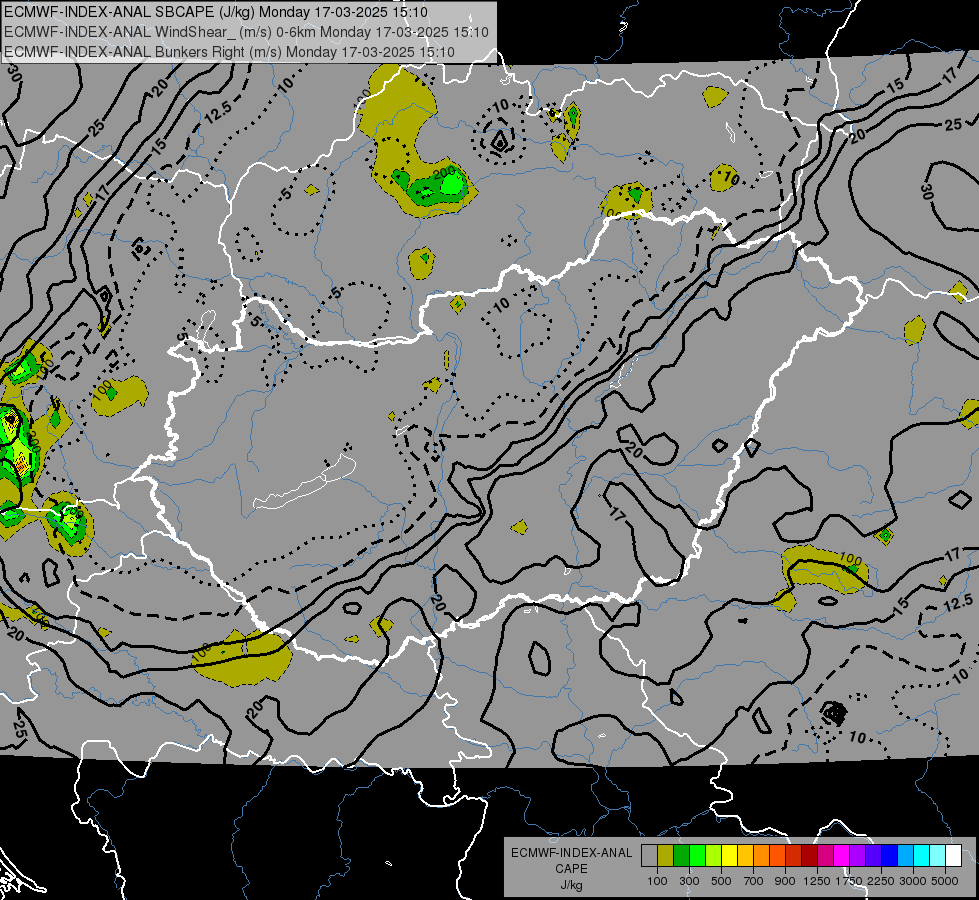Viewport: 979px width, 900px height.
Task: Click the gray swatch in CAPE legend
Action: pyautogui.click(x=649, y=855)
